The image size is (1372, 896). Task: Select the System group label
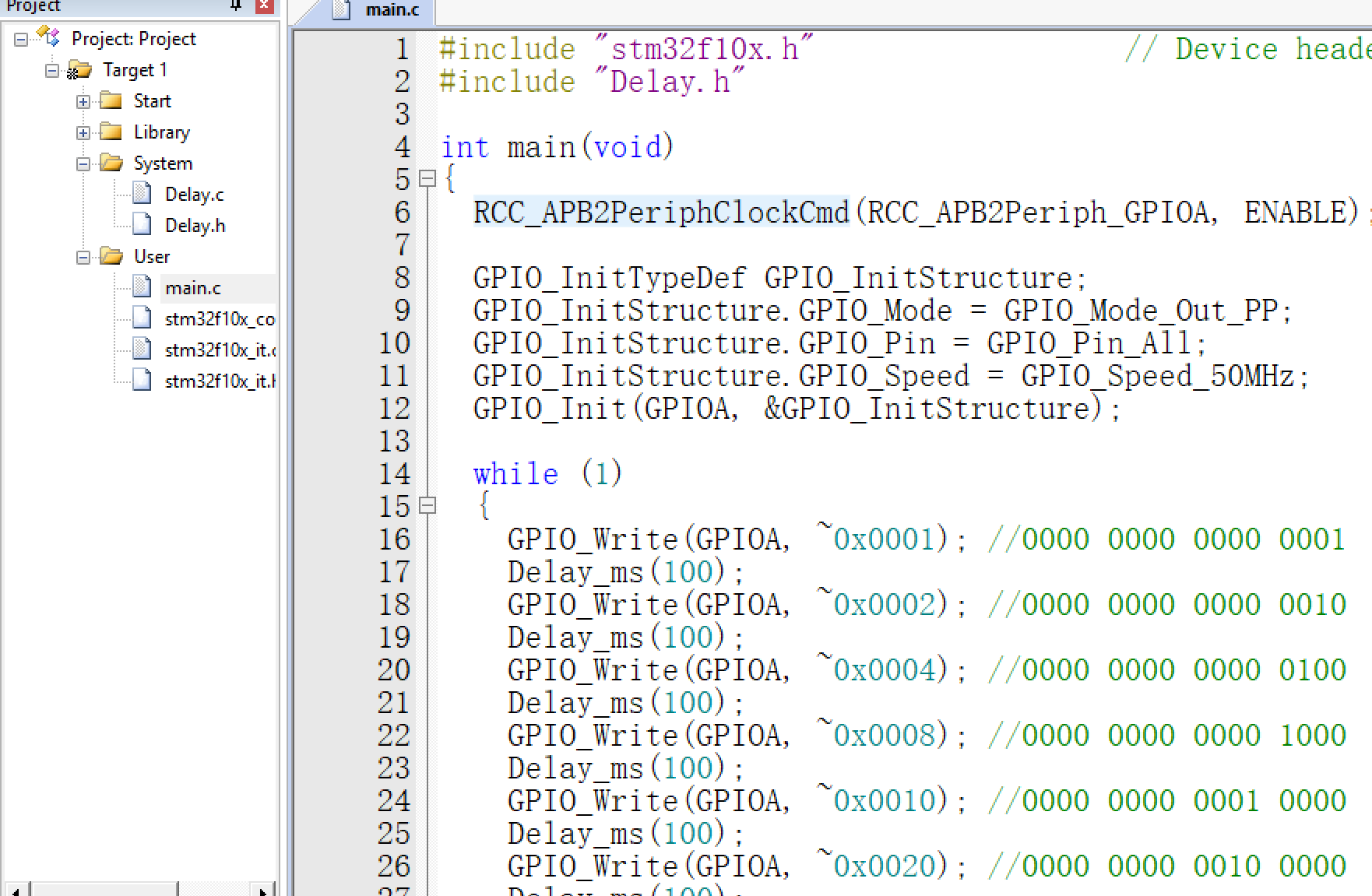point(163,163)
